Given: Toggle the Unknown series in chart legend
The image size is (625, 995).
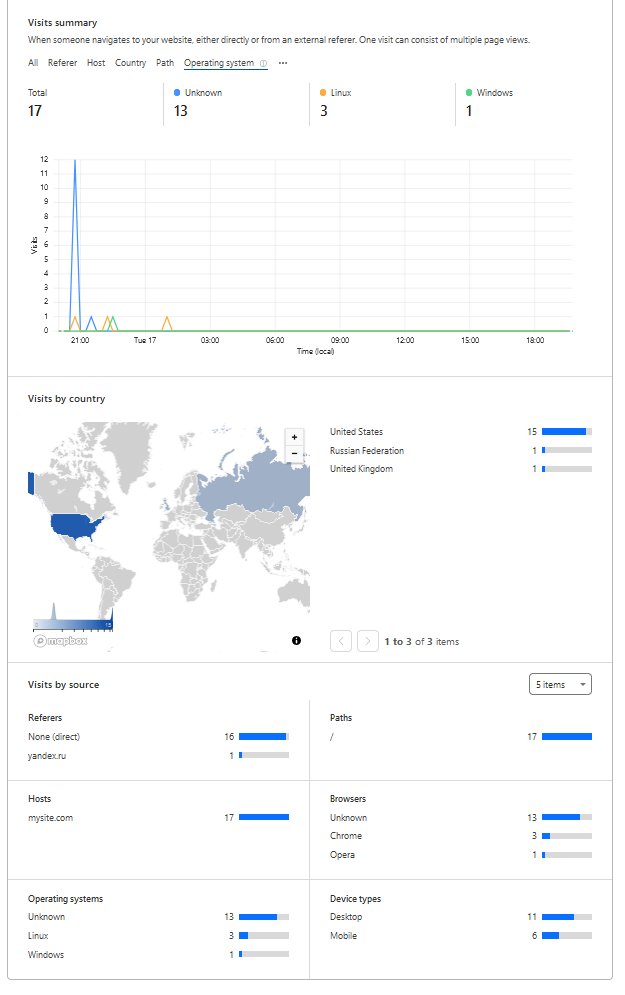Looking at the screenshot, I should coord(203,93).
